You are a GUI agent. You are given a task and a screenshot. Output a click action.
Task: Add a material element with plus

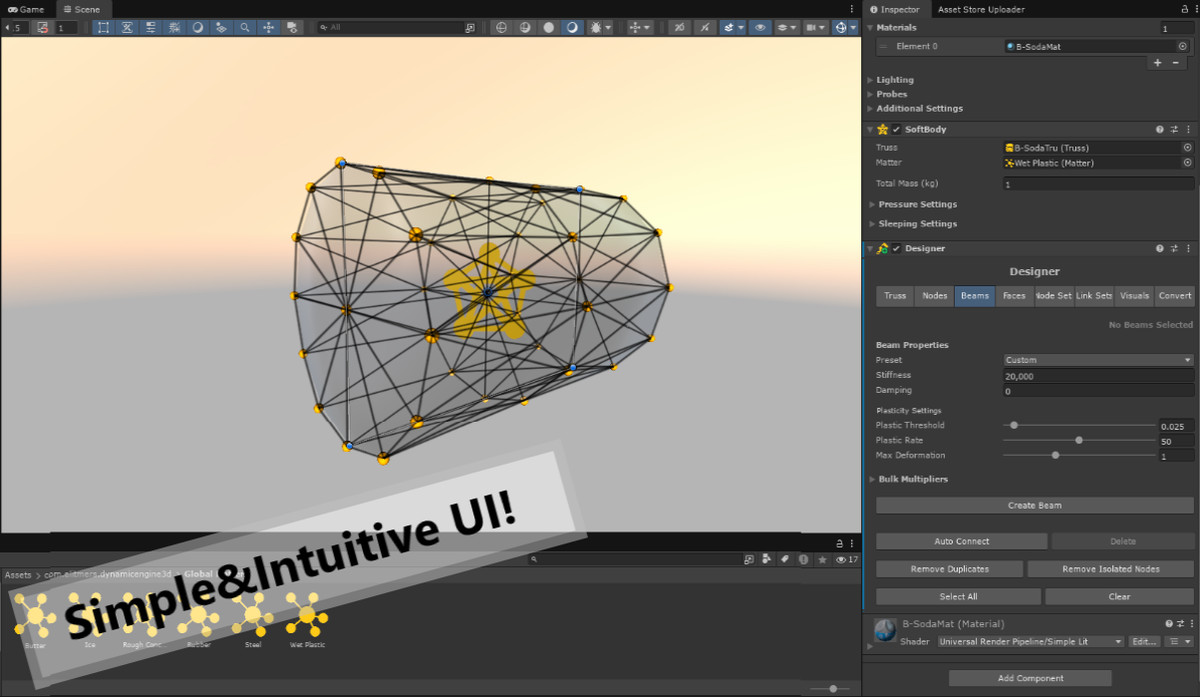tap(1158, 62)
